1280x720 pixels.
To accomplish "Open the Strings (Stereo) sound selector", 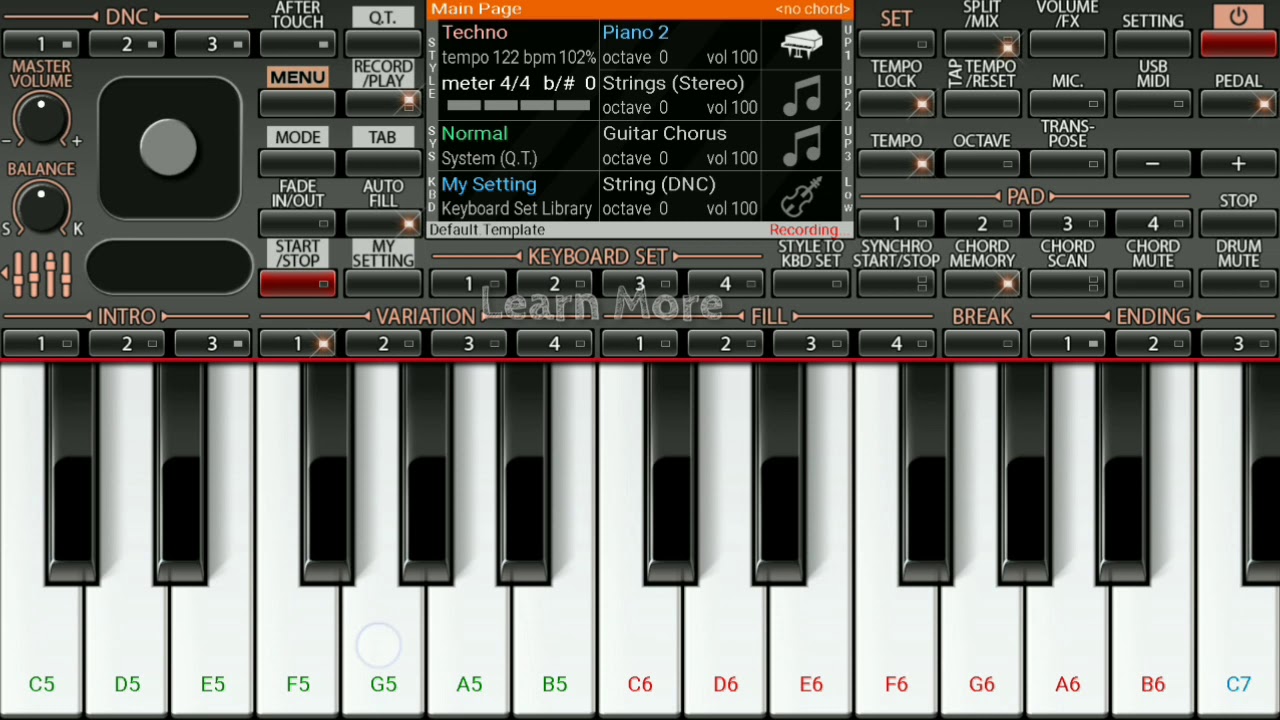I will point(680,95).
